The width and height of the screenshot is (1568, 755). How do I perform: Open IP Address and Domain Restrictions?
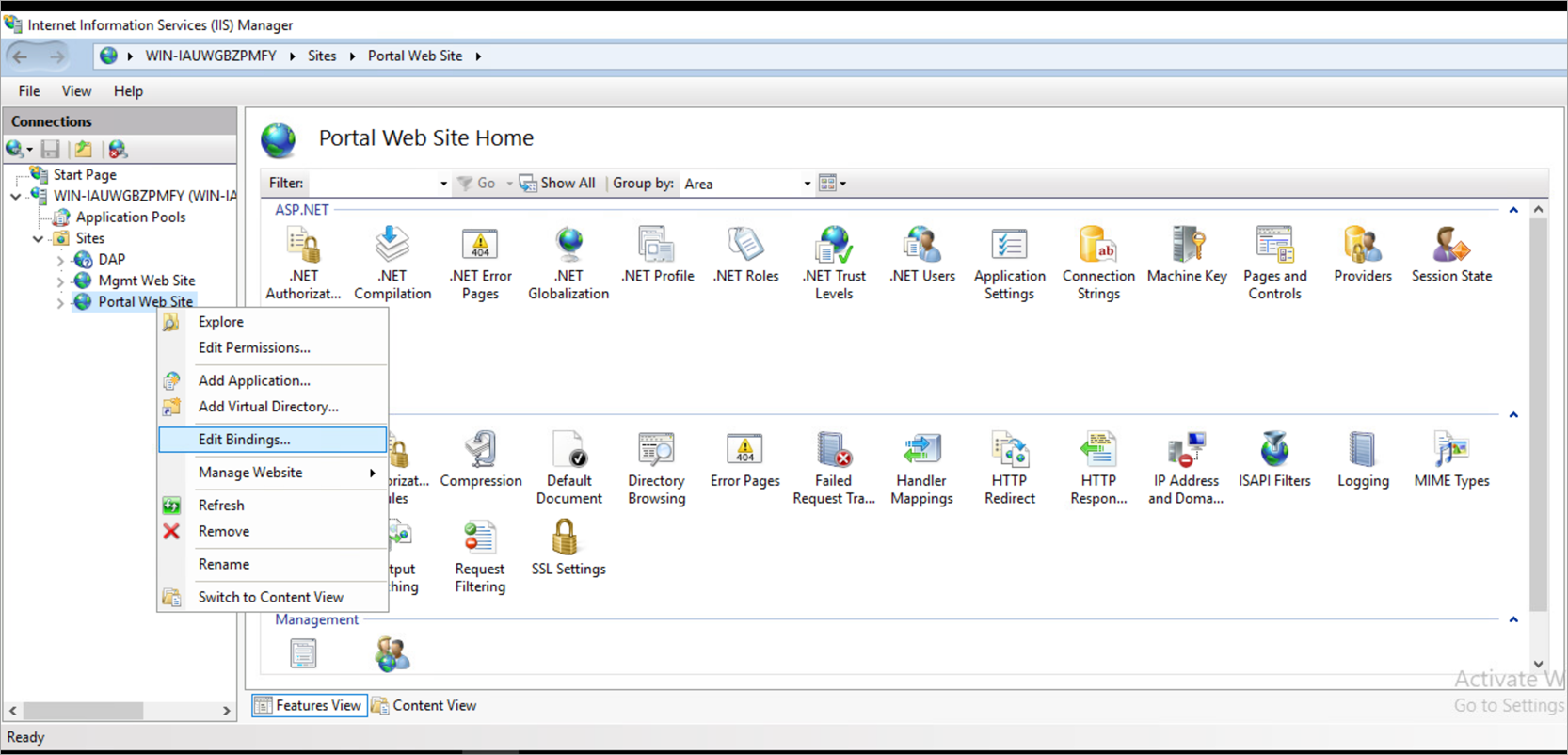click(1186, 469)
